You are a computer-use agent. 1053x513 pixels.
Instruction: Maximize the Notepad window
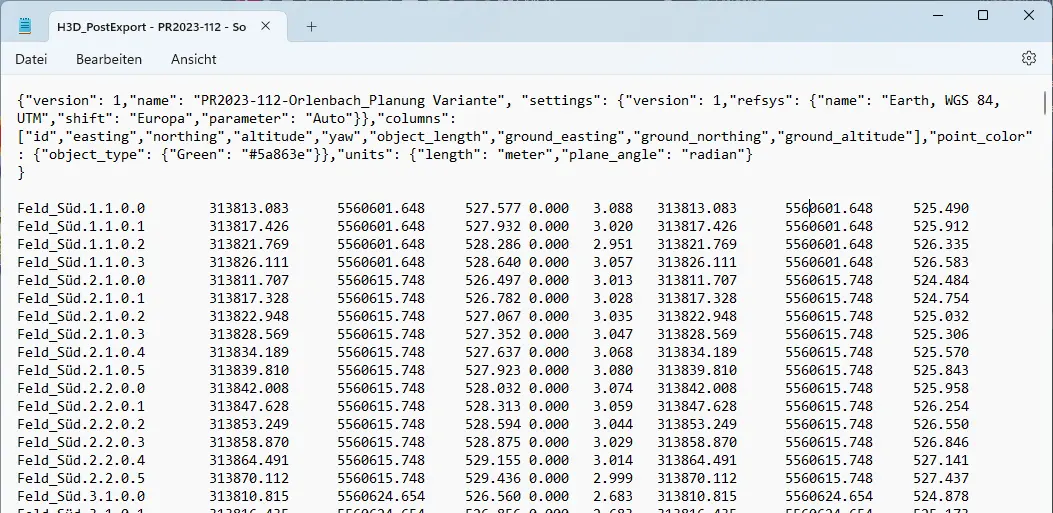[982, 15]
